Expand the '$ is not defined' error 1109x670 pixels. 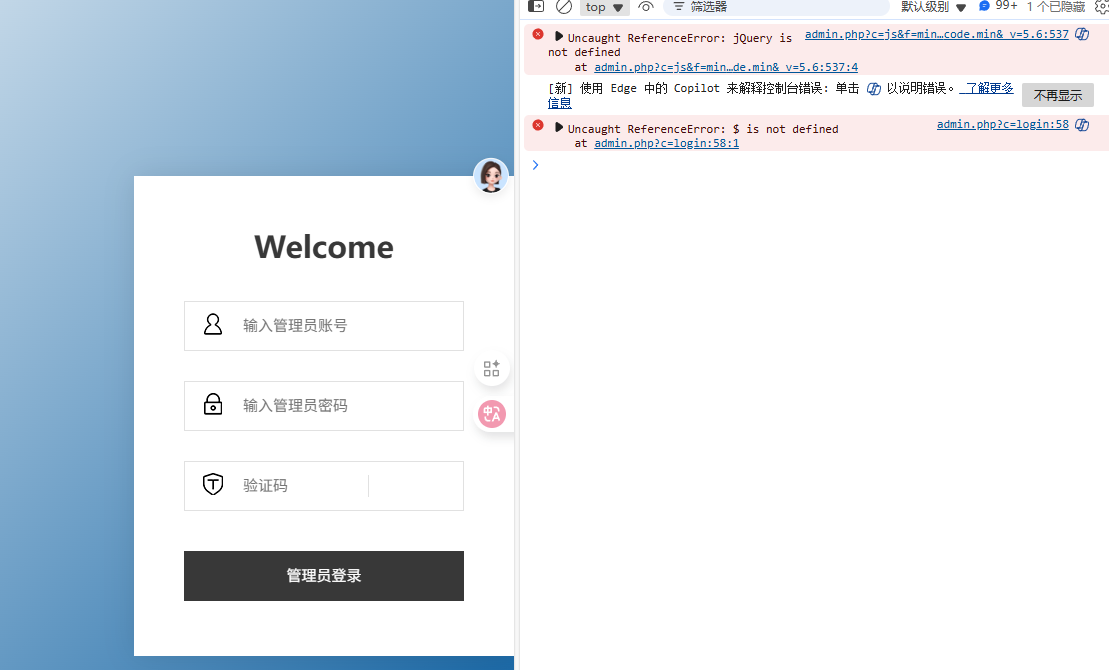click(x=559, y=128)
